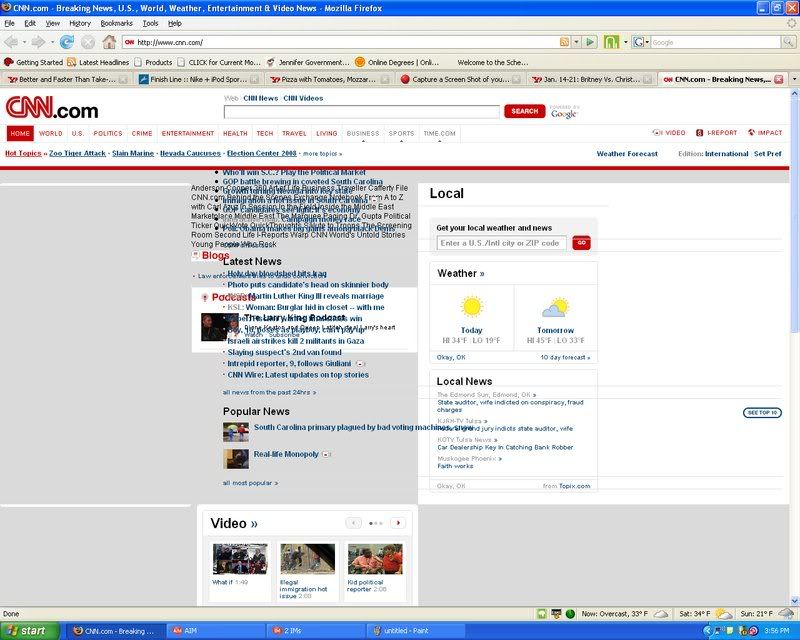Screen dimensions: 800x640
Task: Click the previous arrow in the Video section
Action: 353,522
